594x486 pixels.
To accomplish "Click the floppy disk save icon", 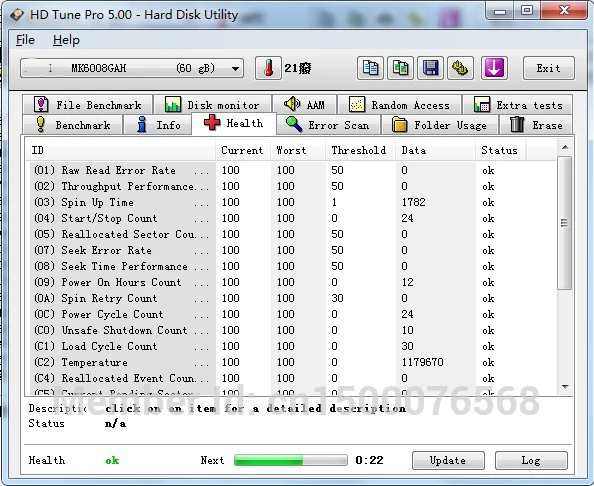I will point(430,68).
